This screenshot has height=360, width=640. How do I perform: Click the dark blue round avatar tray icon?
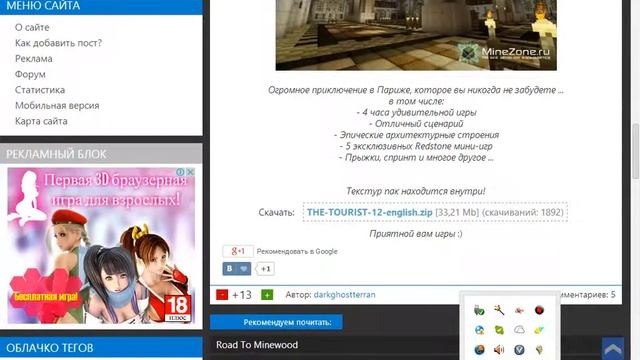479,350
